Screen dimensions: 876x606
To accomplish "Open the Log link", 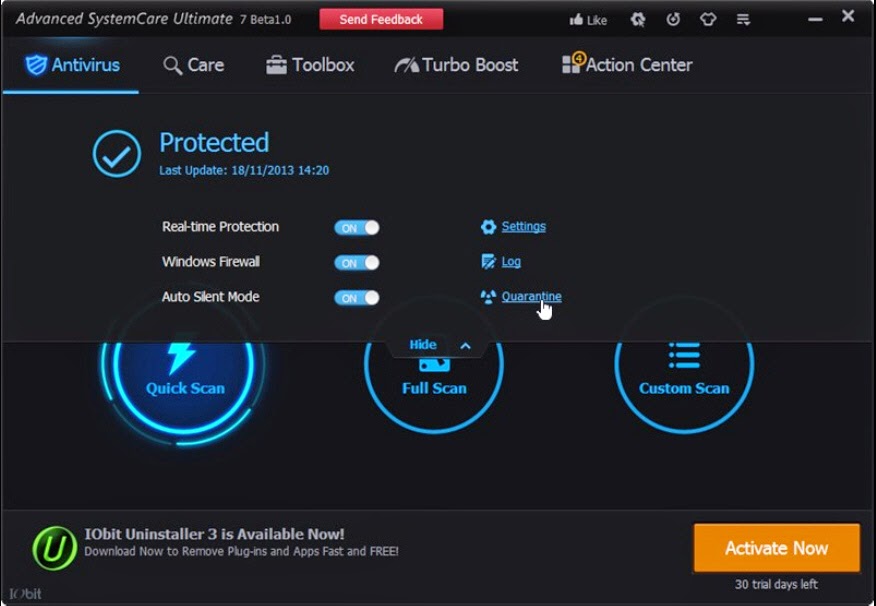I will 511,261.
